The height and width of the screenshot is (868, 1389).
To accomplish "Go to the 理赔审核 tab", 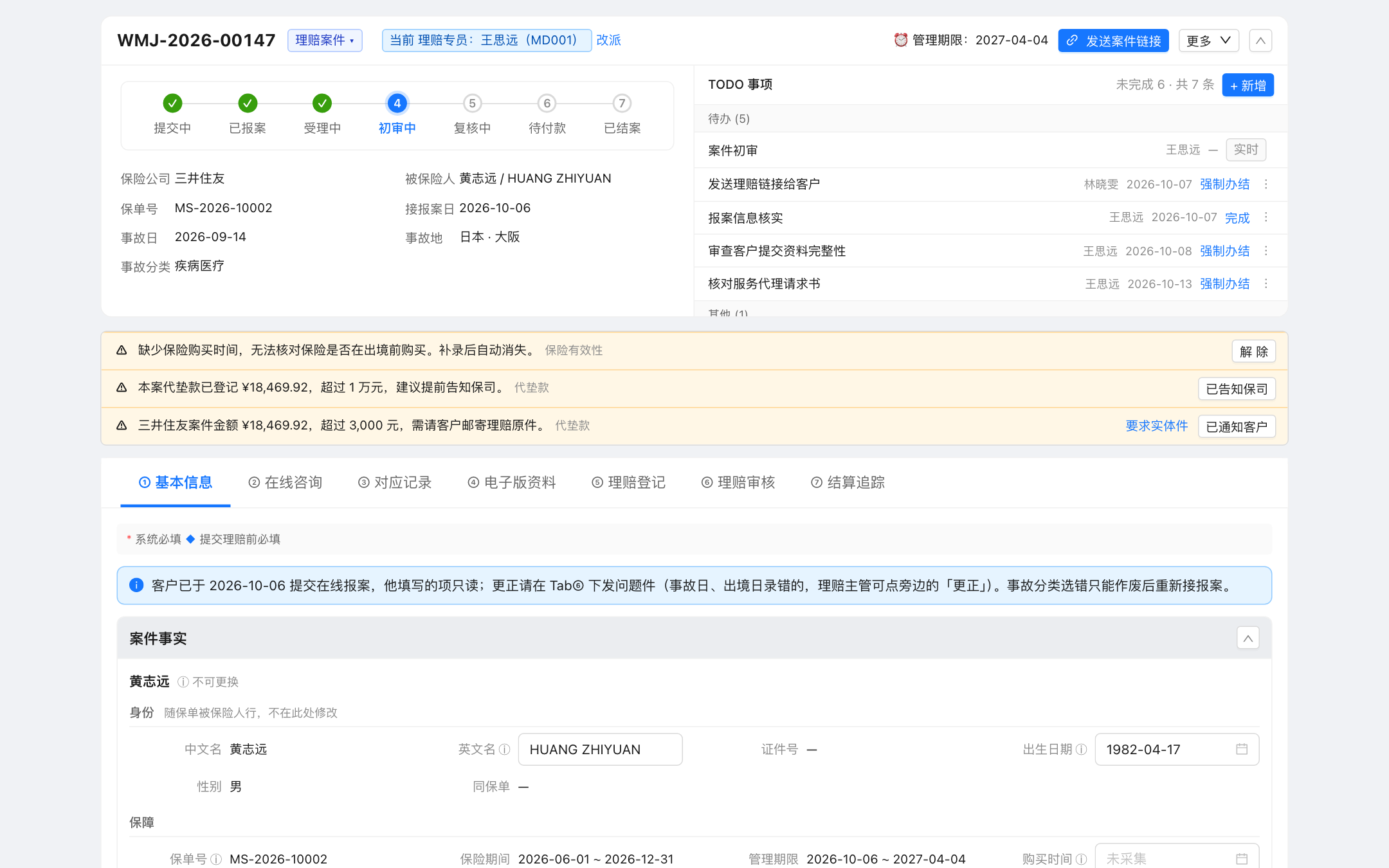I will (x=738, y=482).
